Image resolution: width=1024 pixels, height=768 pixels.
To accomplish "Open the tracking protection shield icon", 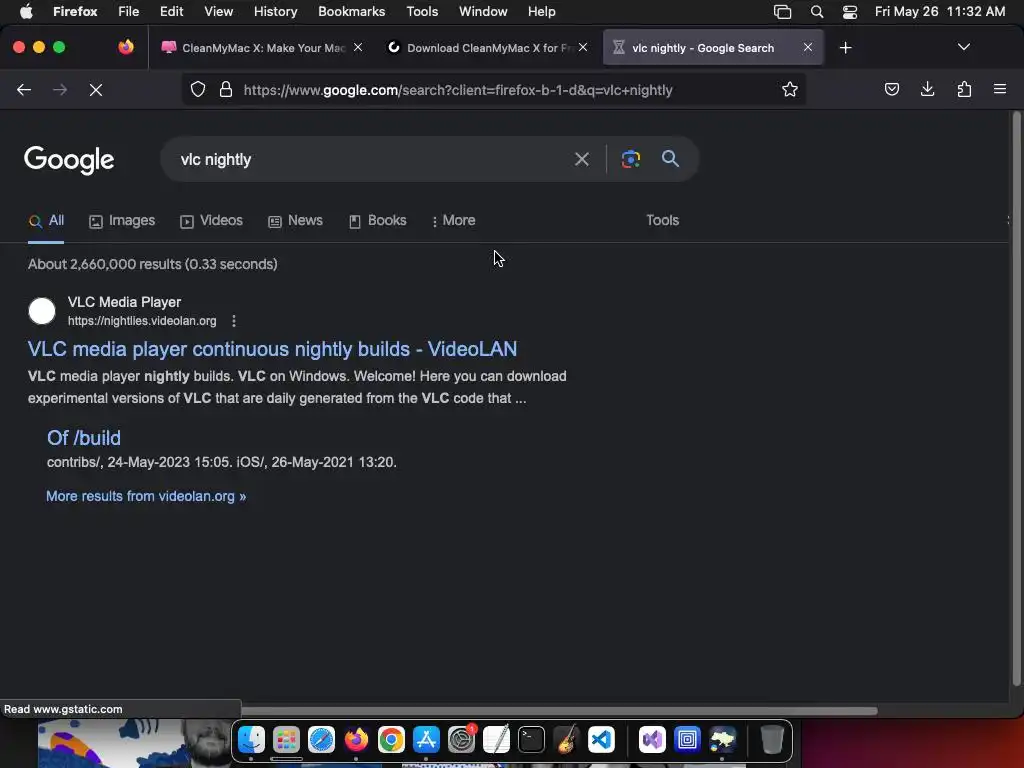I will 198,89.
